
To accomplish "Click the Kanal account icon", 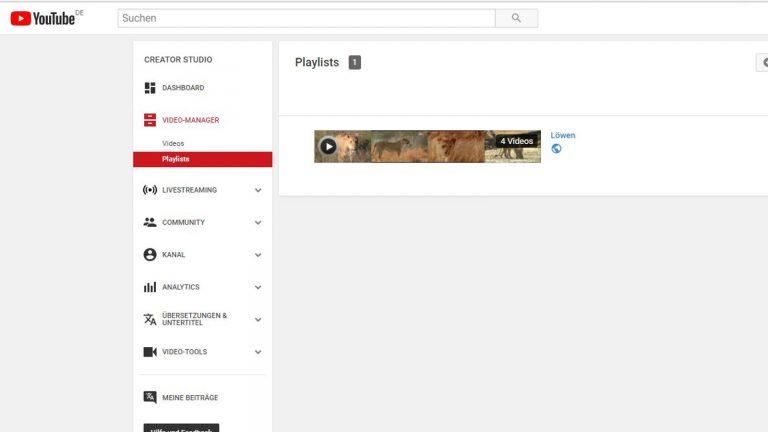I will [150, 255].
